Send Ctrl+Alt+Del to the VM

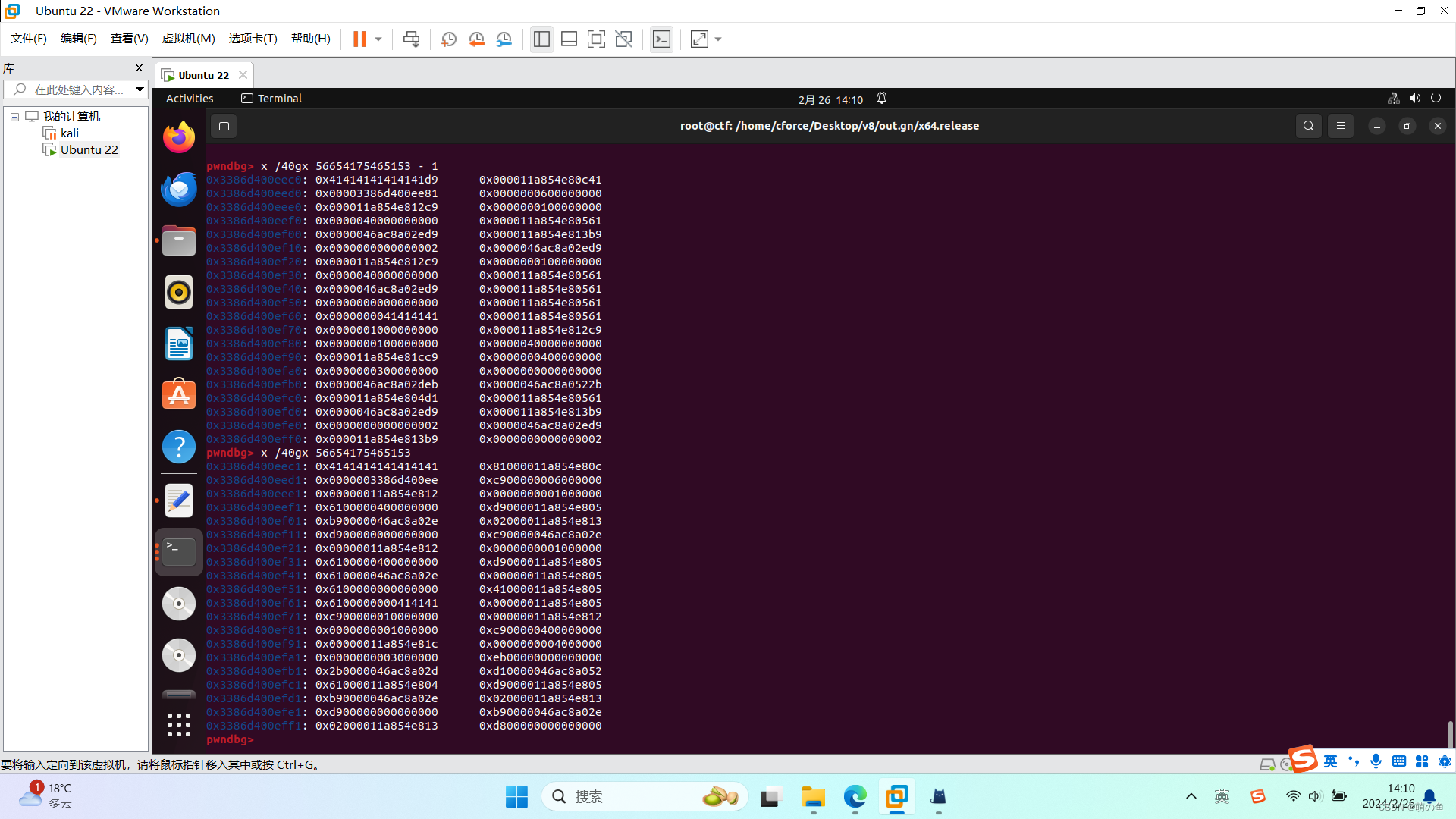[411, 39]
